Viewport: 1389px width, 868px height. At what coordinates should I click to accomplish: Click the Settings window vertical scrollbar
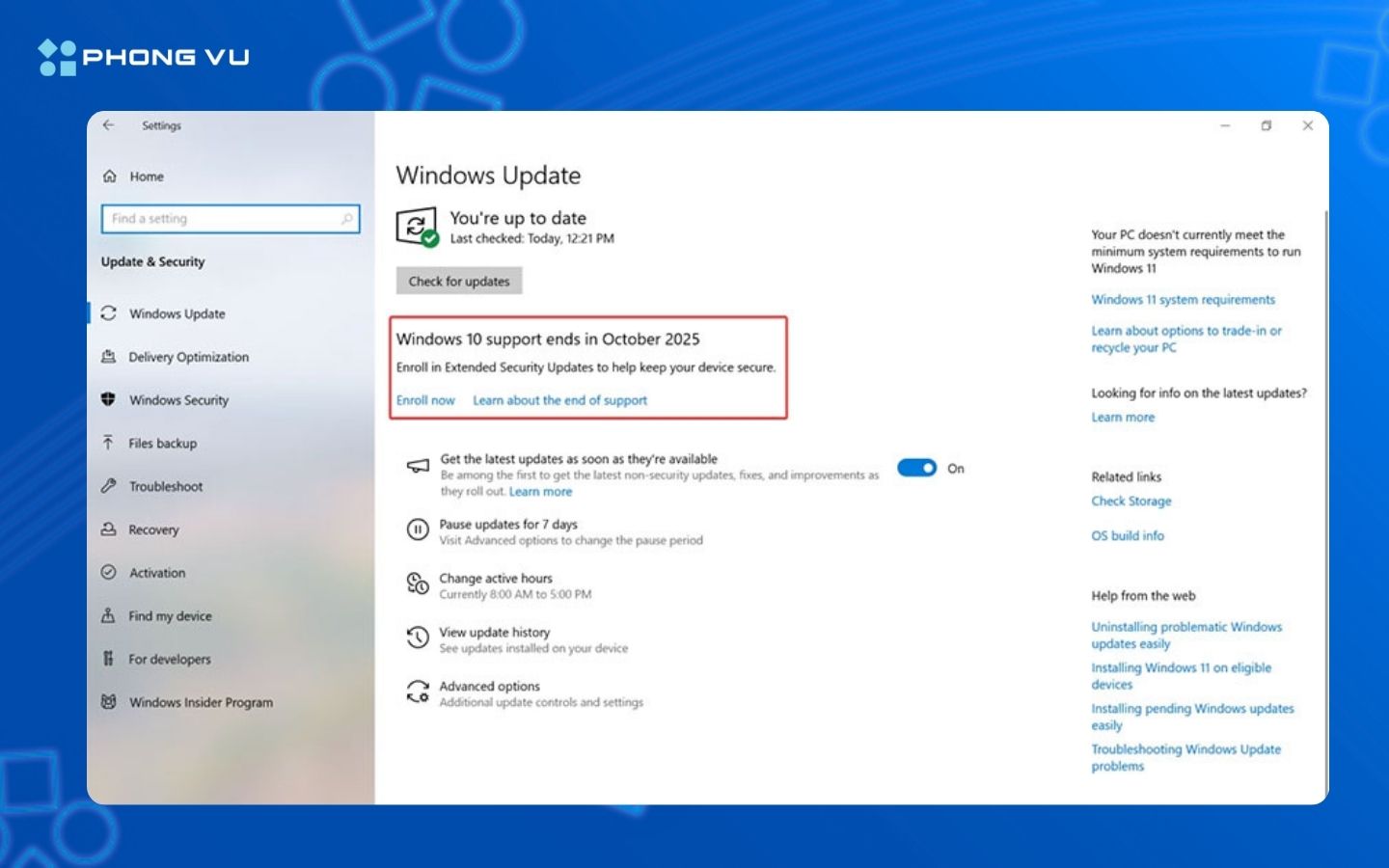tap(1326, 502)
